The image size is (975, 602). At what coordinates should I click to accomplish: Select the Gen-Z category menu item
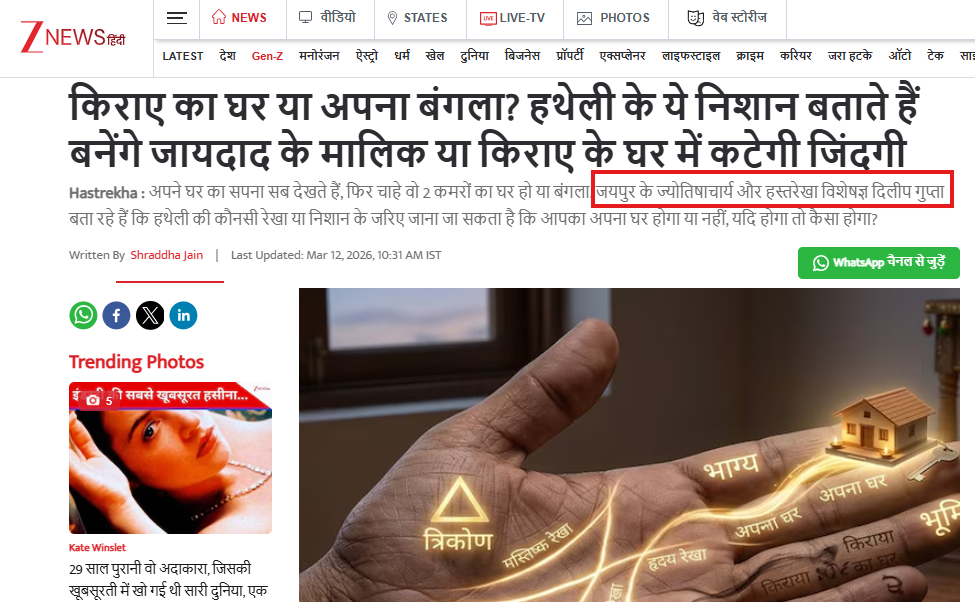click(267, 56)
